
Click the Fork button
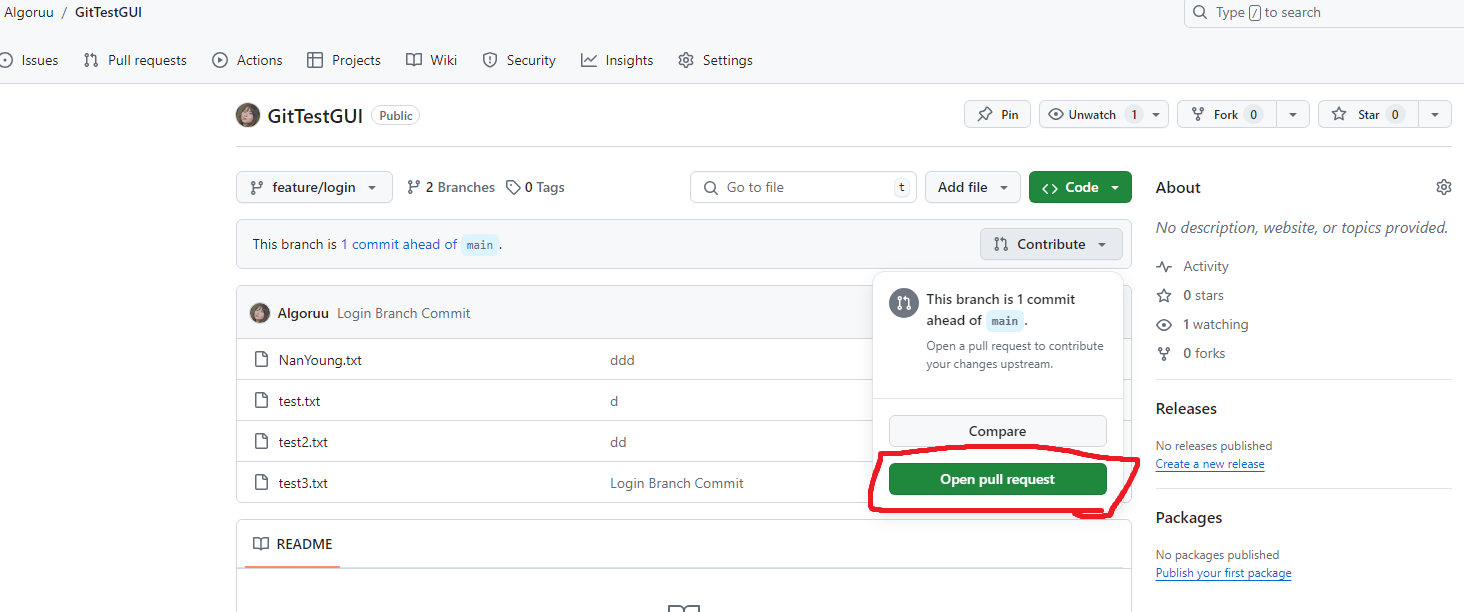tap(1227, 115)
